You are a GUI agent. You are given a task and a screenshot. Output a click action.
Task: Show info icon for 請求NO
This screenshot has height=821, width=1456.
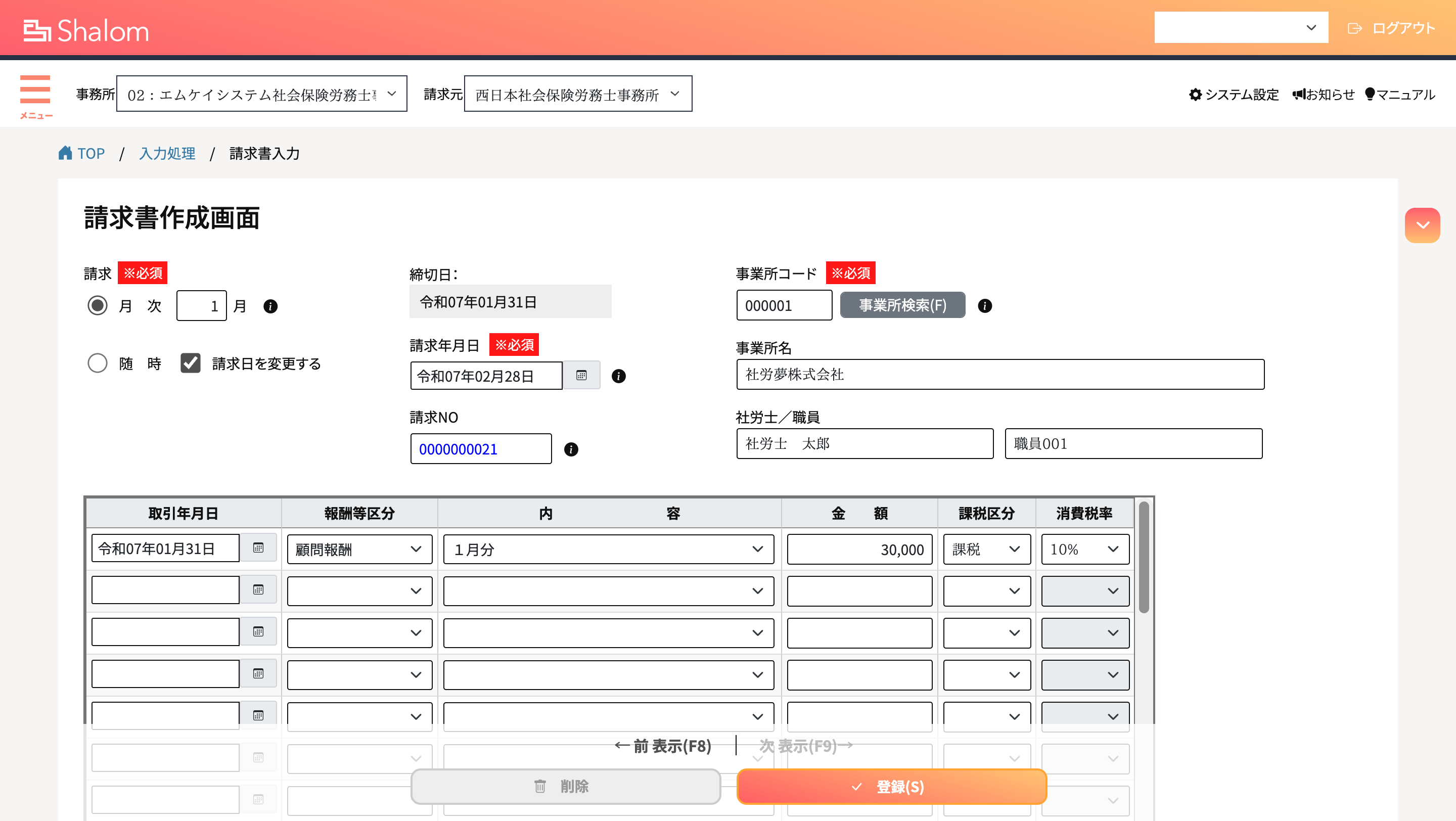pyautogui.click(x=571, y=449)
